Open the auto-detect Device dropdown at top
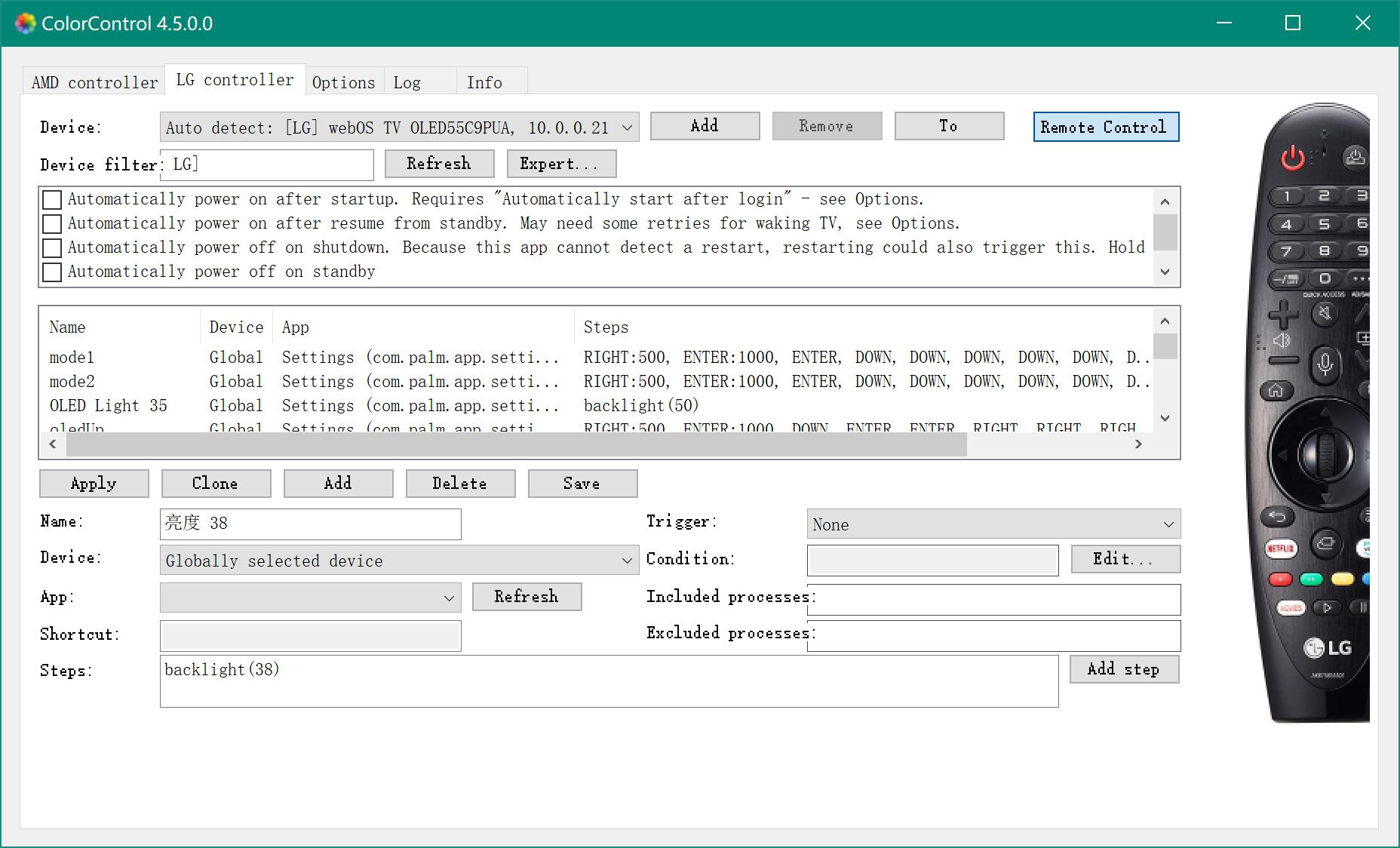The width and height of the screenshot is (1400, 848). [399, 128]
